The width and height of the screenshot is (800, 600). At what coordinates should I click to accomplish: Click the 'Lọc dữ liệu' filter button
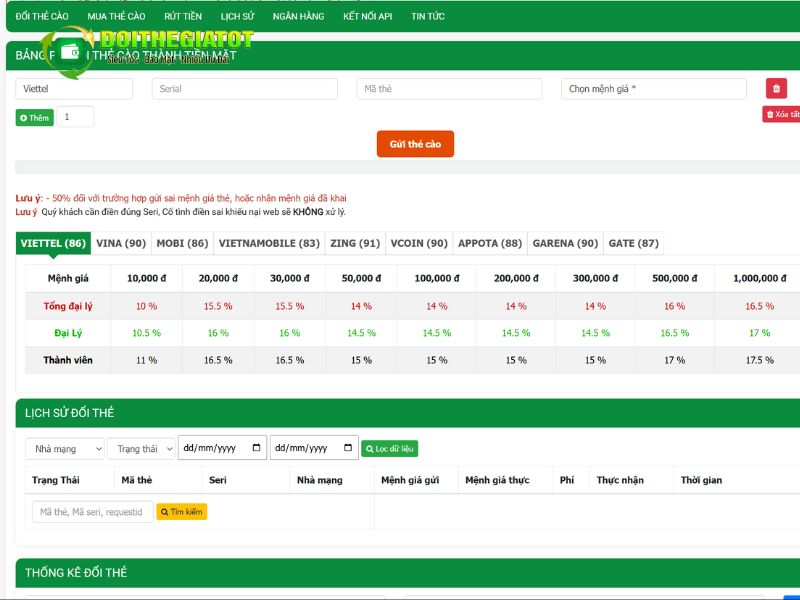click(x=390, y=449)
